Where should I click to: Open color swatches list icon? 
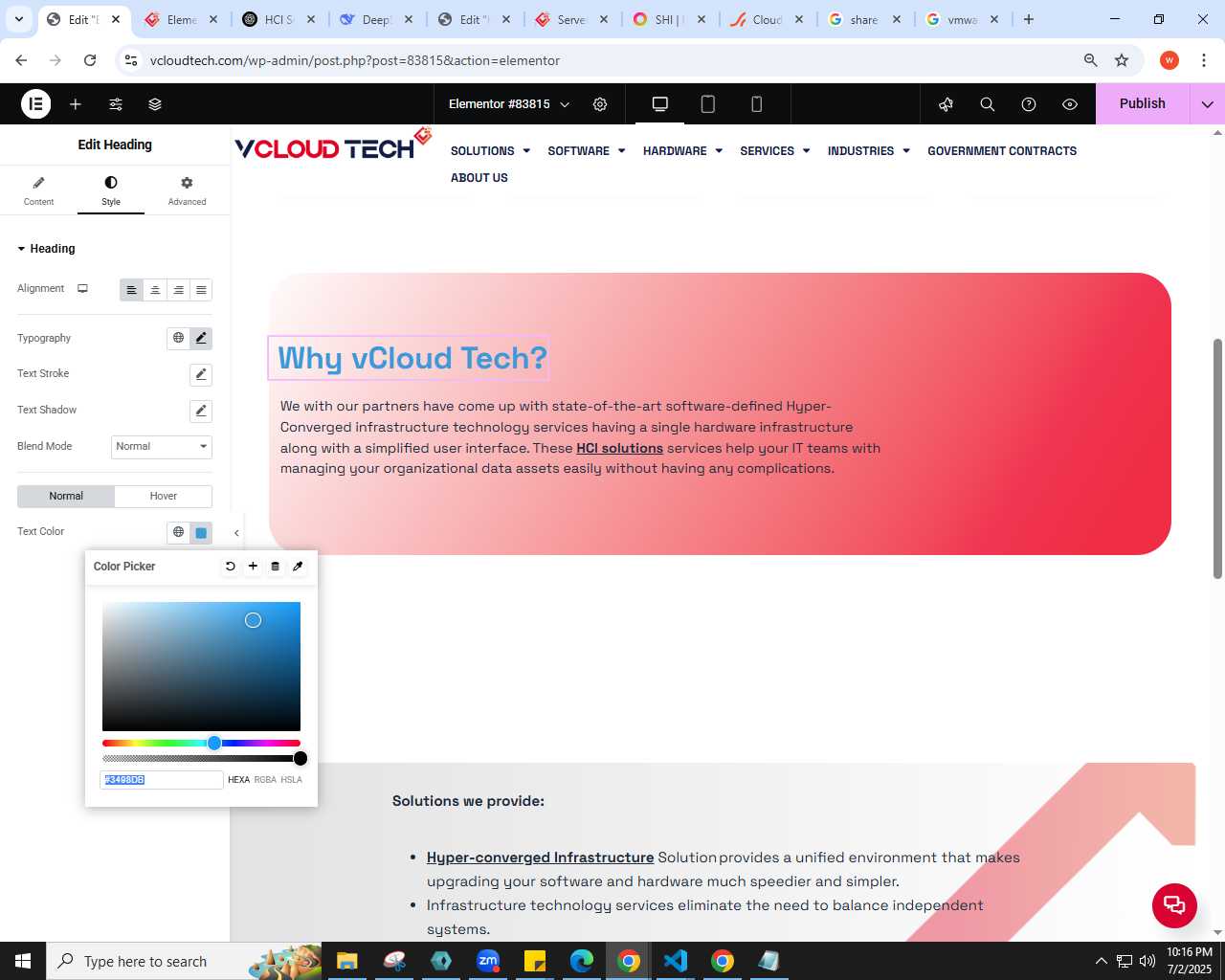276,567
